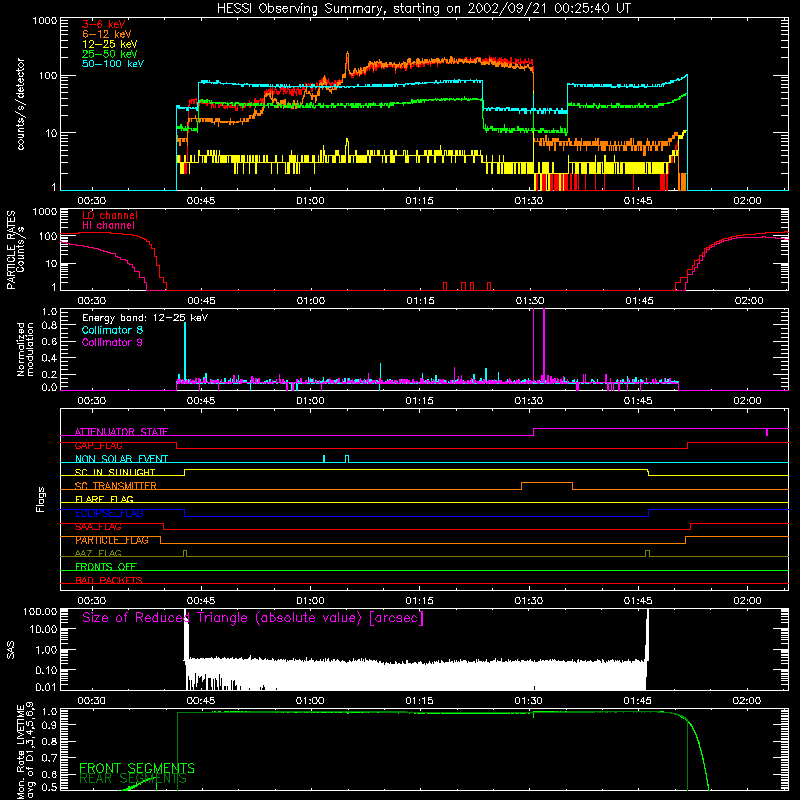Image resolution: width=800 pixels, height=800 pixels.
Task: Click the BAD_PACKETS flag label
Action: pos(109,580)
